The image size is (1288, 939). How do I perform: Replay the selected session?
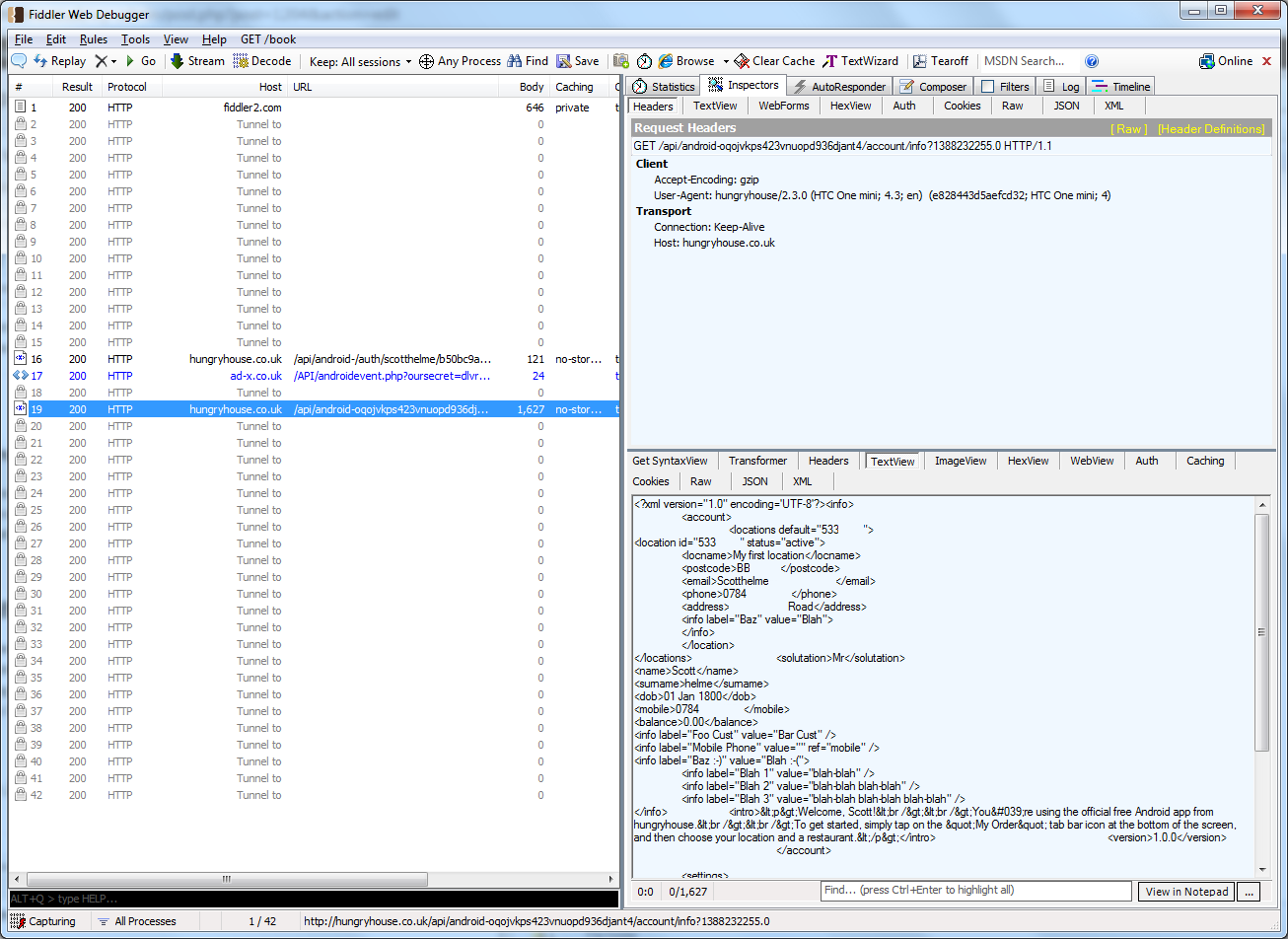(59, 61)
